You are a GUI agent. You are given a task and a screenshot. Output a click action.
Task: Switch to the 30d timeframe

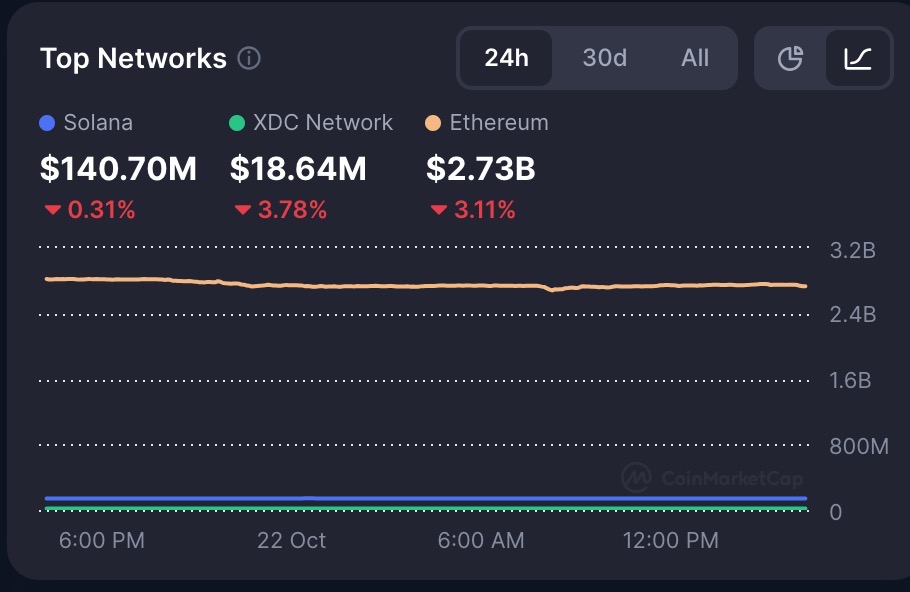pos(603,58)
